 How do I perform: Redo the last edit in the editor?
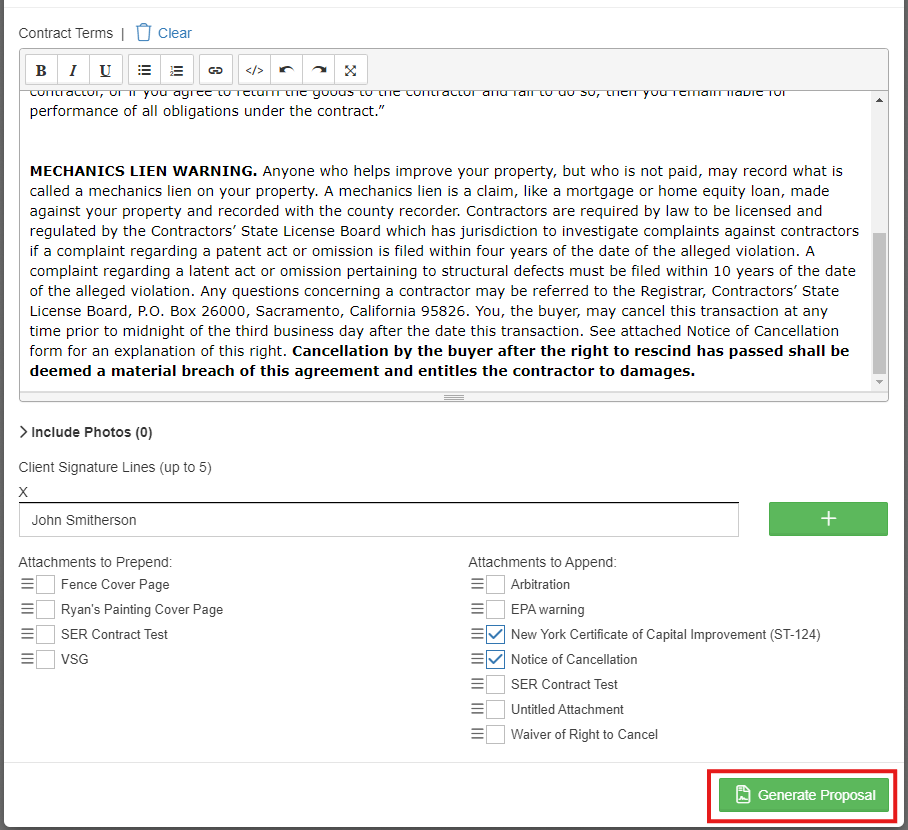coord(319,70)
